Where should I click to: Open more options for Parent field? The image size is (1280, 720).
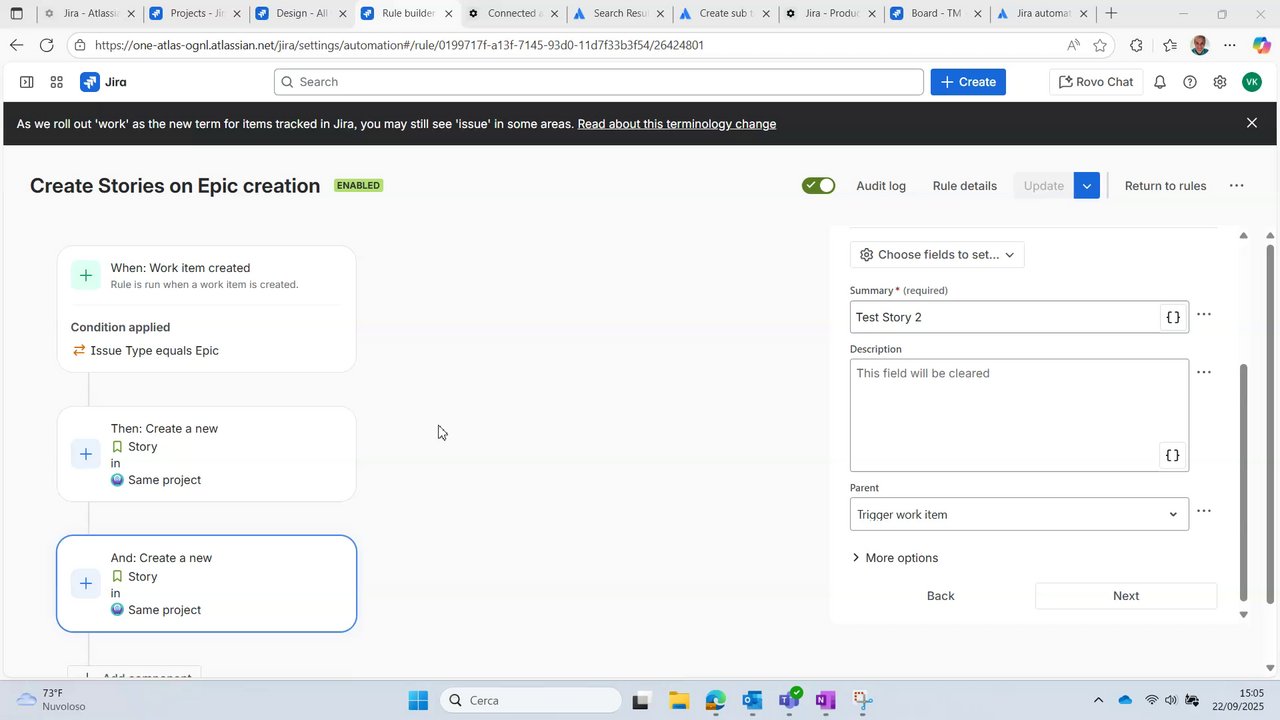[1204, 511]
